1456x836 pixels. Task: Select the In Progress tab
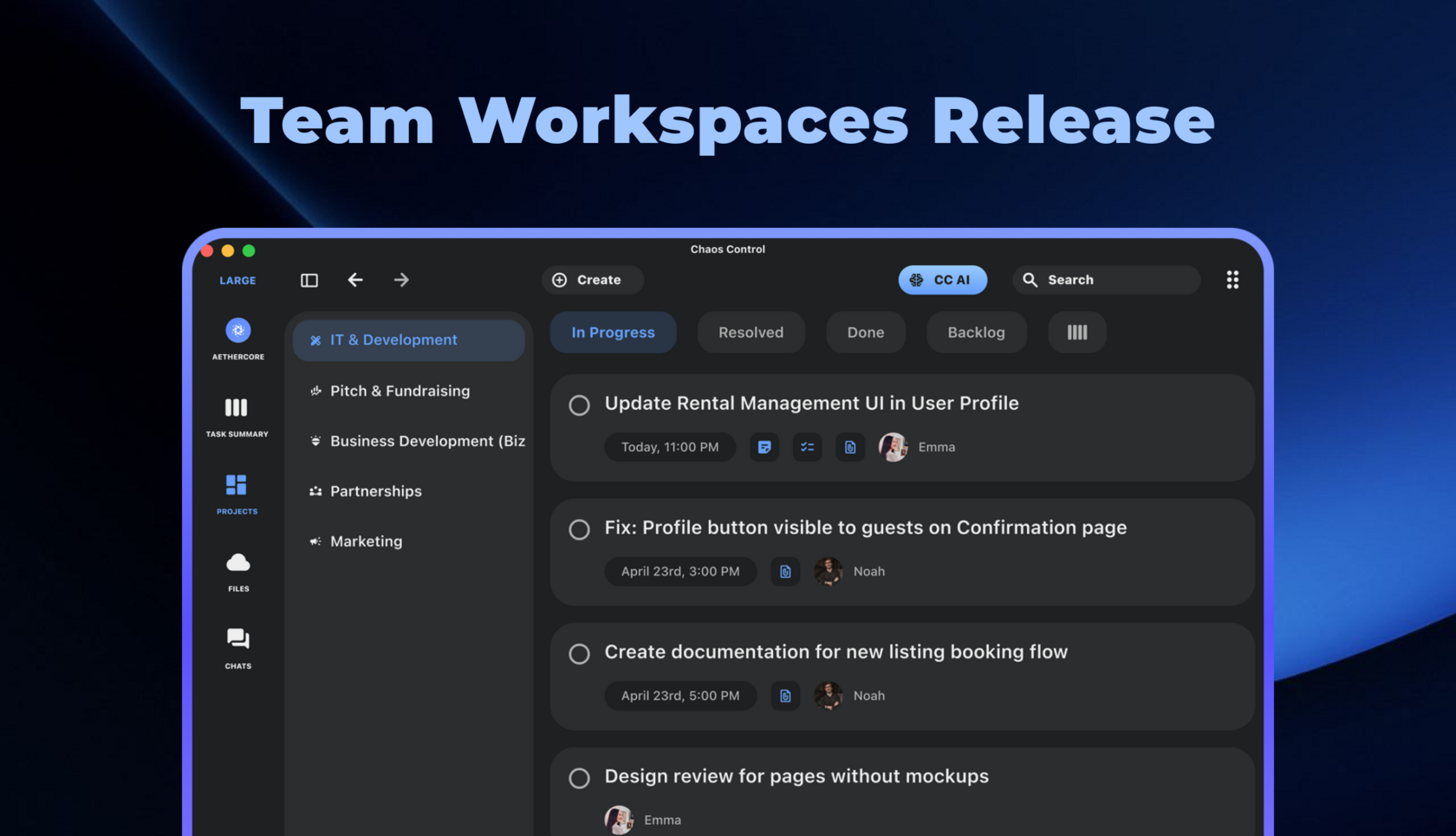pyautogui.click(x=614, y=333)
